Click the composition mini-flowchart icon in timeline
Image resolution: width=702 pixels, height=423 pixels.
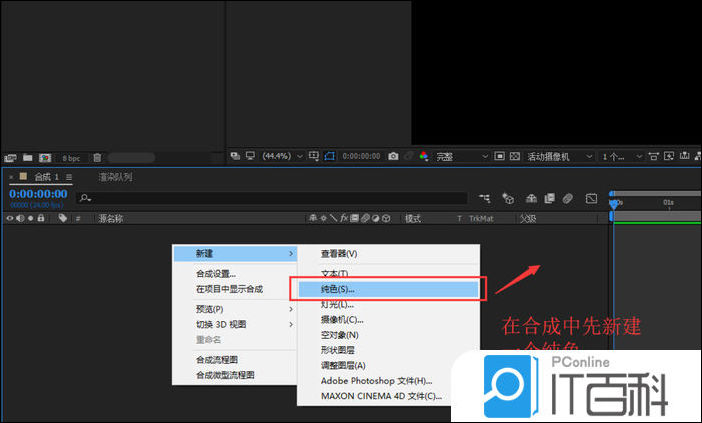(485, 199)
